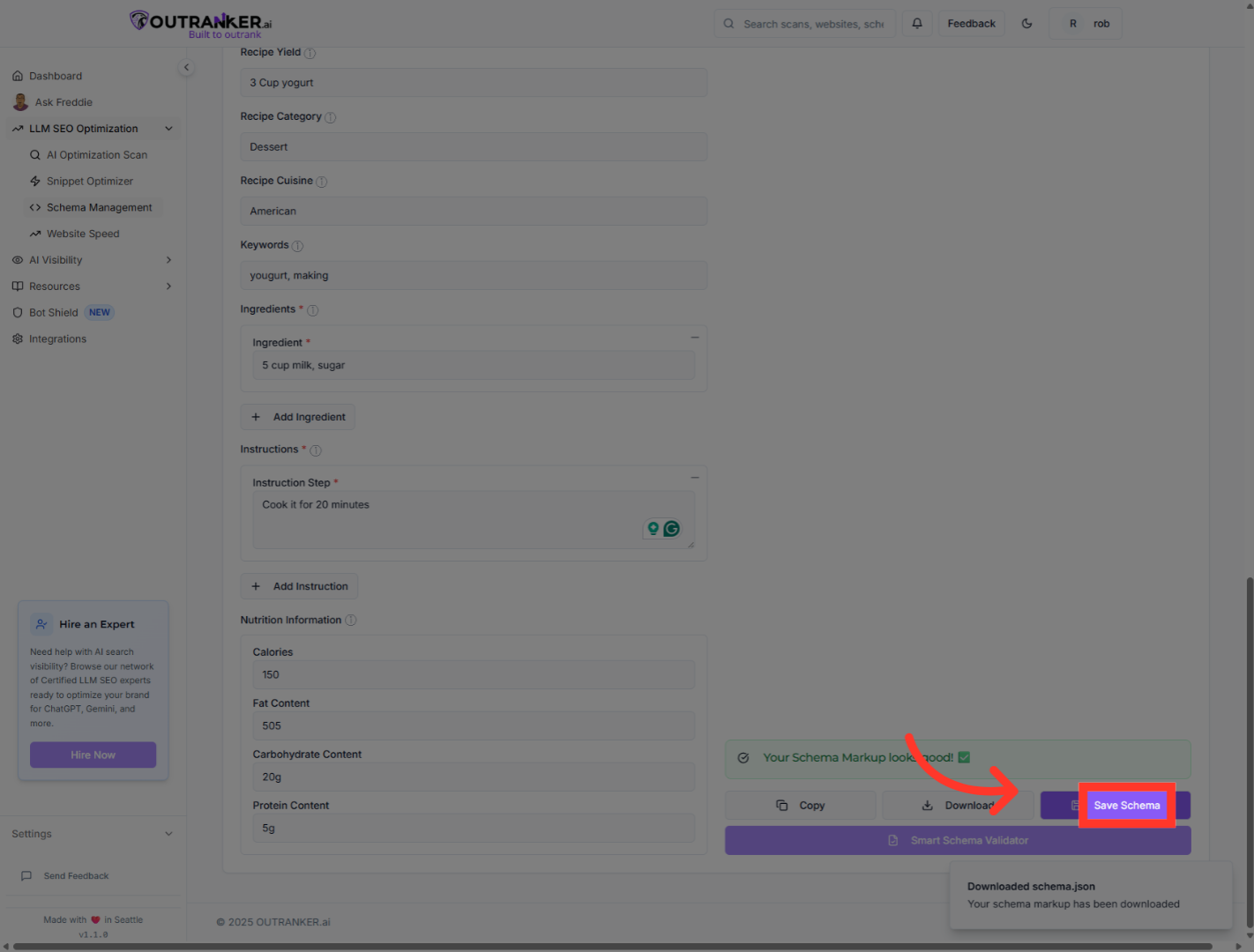
Task: Click inside the Recipe Category field
Action: [x=474, y=146]
